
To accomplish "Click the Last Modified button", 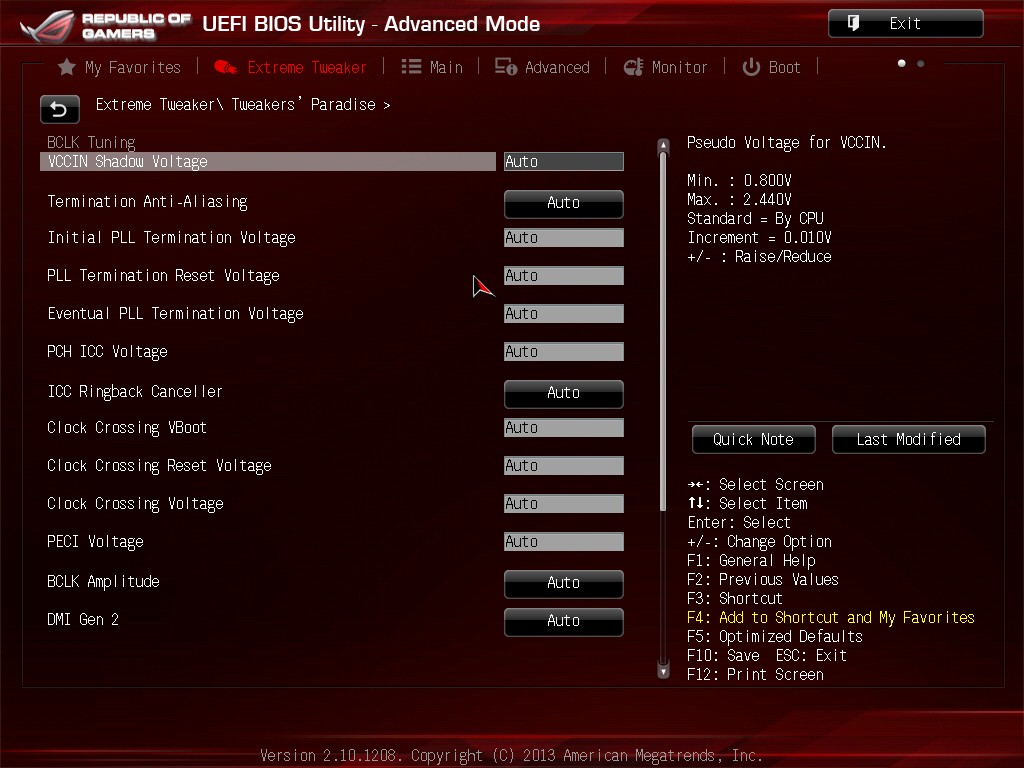I will [908, 440].
